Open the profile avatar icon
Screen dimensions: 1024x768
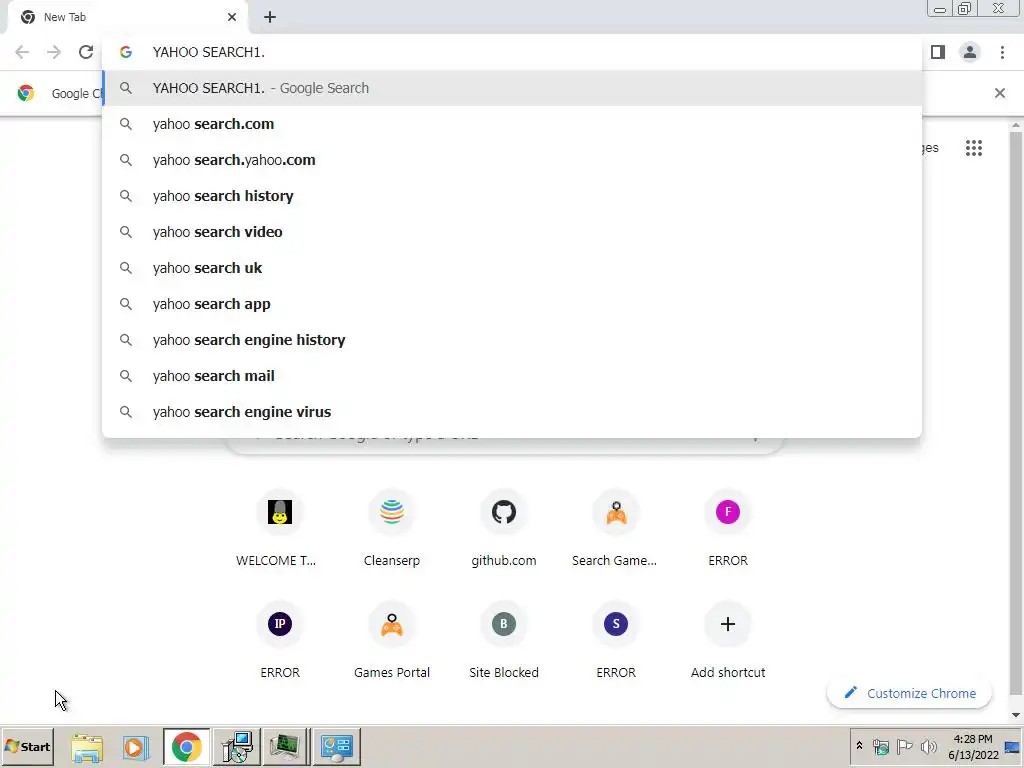970,52
